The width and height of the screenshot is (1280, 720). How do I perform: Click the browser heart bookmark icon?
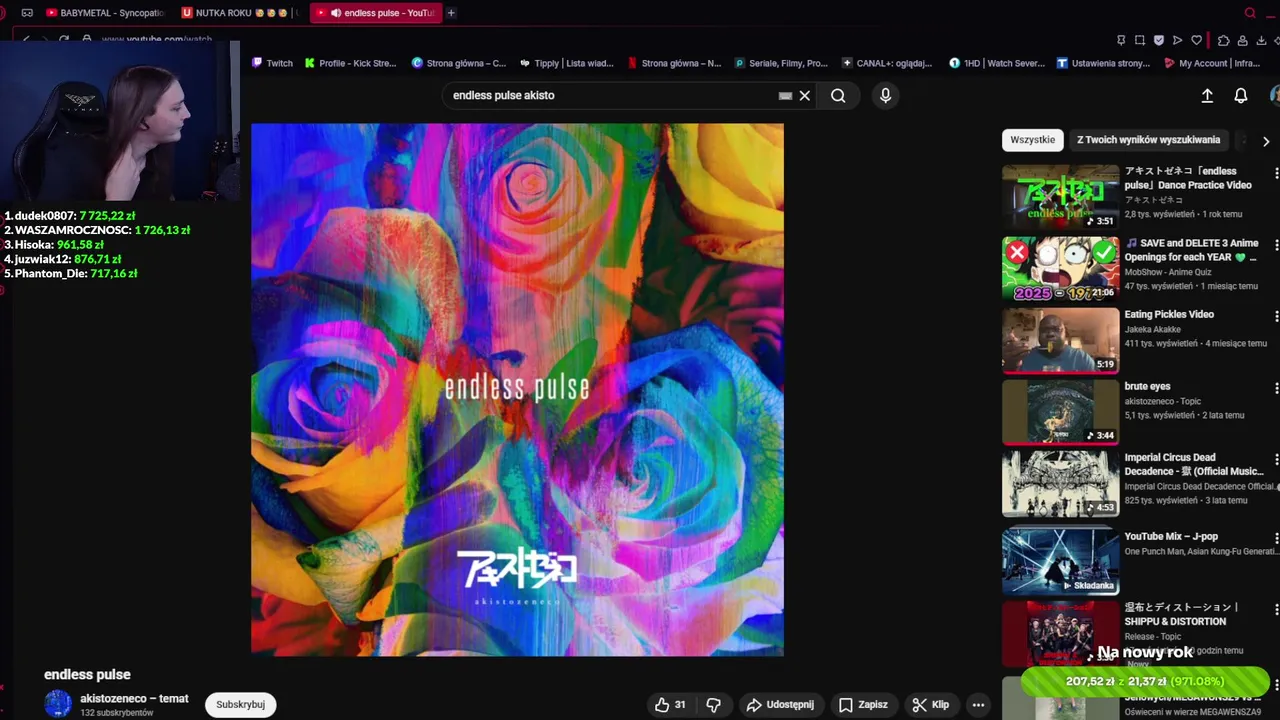1196,40
